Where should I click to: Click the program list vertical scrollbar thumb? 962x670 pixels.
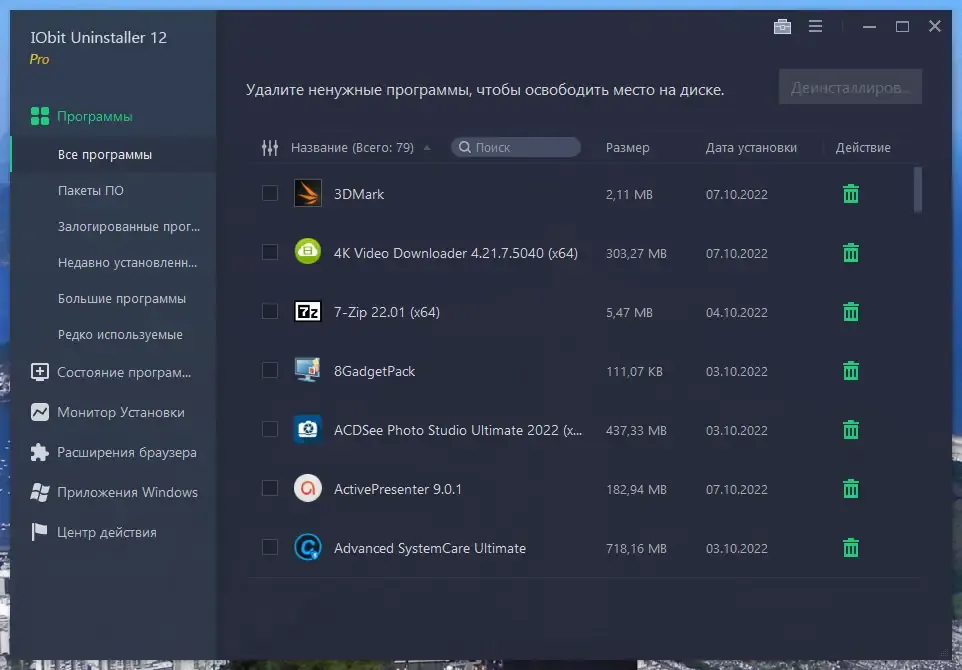click(918, 189)
